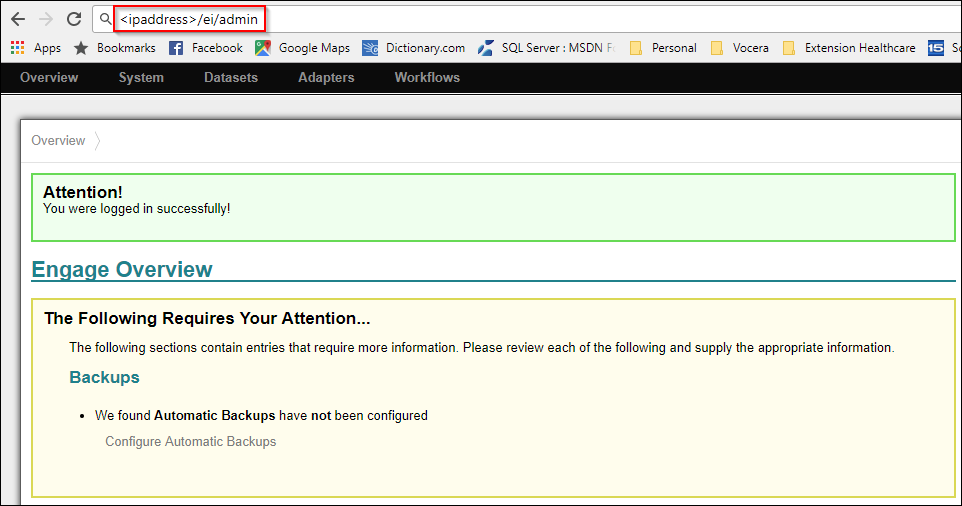
Task: Expand the Extension Healthcare bookmarks folder
Action: click(849, 48)
